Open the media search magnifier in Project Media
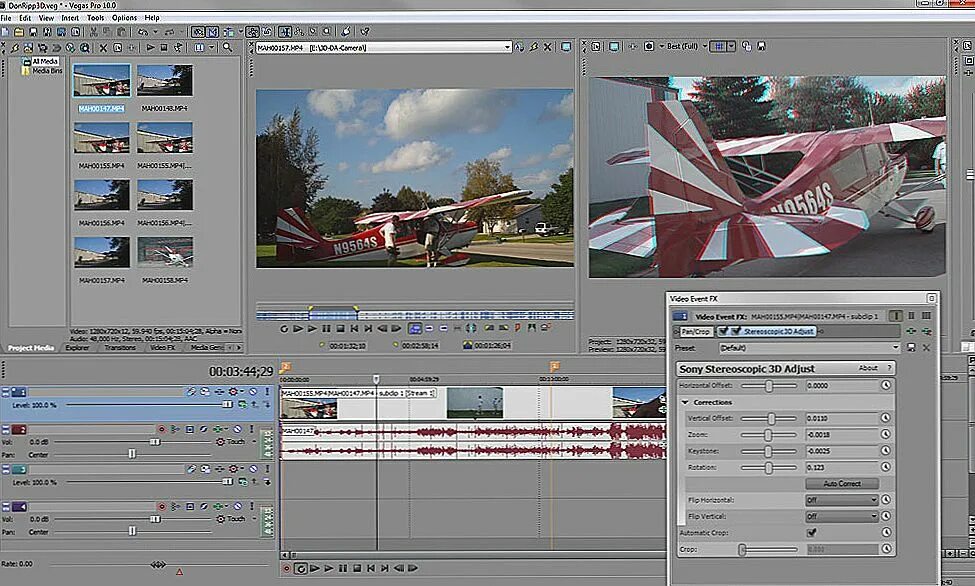Screen dimensions: 975x586 tap(228, 47)
